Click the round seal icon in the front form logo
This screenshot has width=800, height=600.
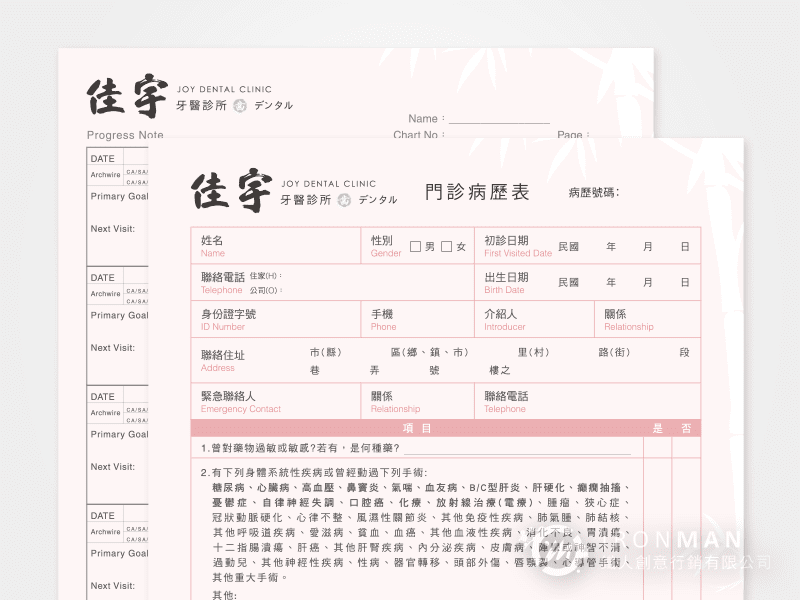tap(344, 200)
